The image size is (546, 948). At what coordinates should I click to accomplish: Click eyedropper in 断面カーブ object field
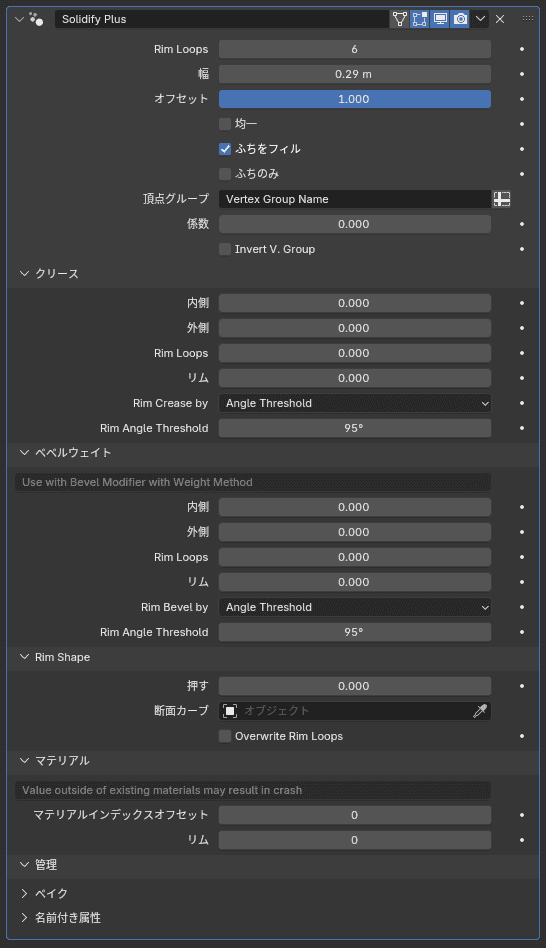480,711
